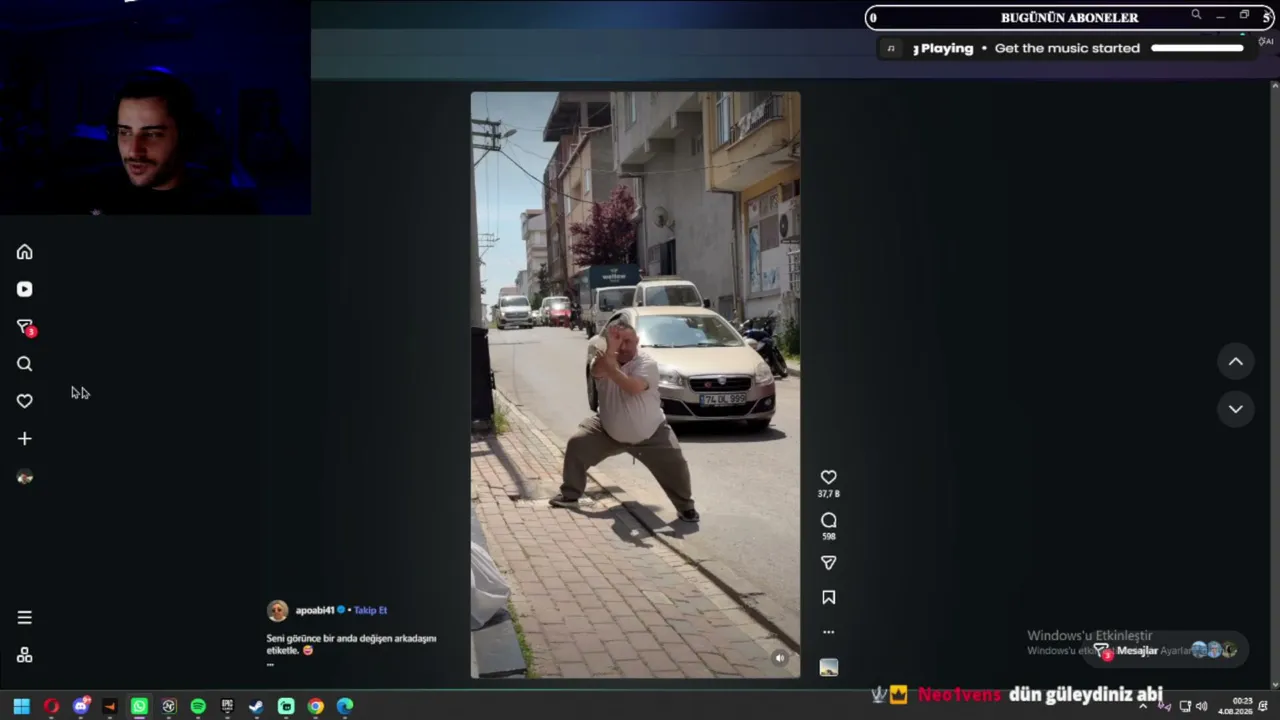Like the reel with heart icon
This screenshot has width=1280, height=720.
point(828,477)
